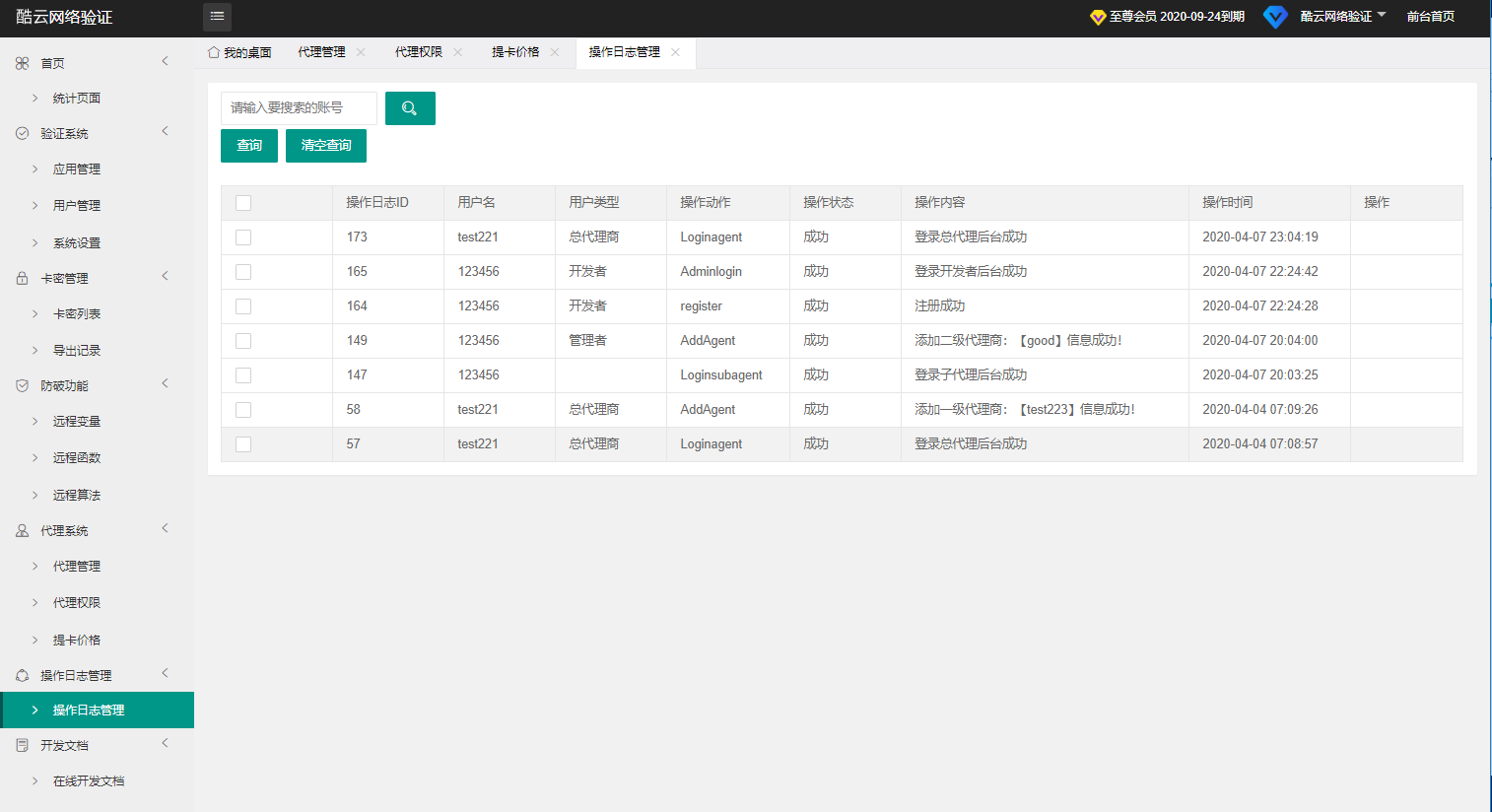Switch to the 提卡价格 tab

tap(517, 53)
